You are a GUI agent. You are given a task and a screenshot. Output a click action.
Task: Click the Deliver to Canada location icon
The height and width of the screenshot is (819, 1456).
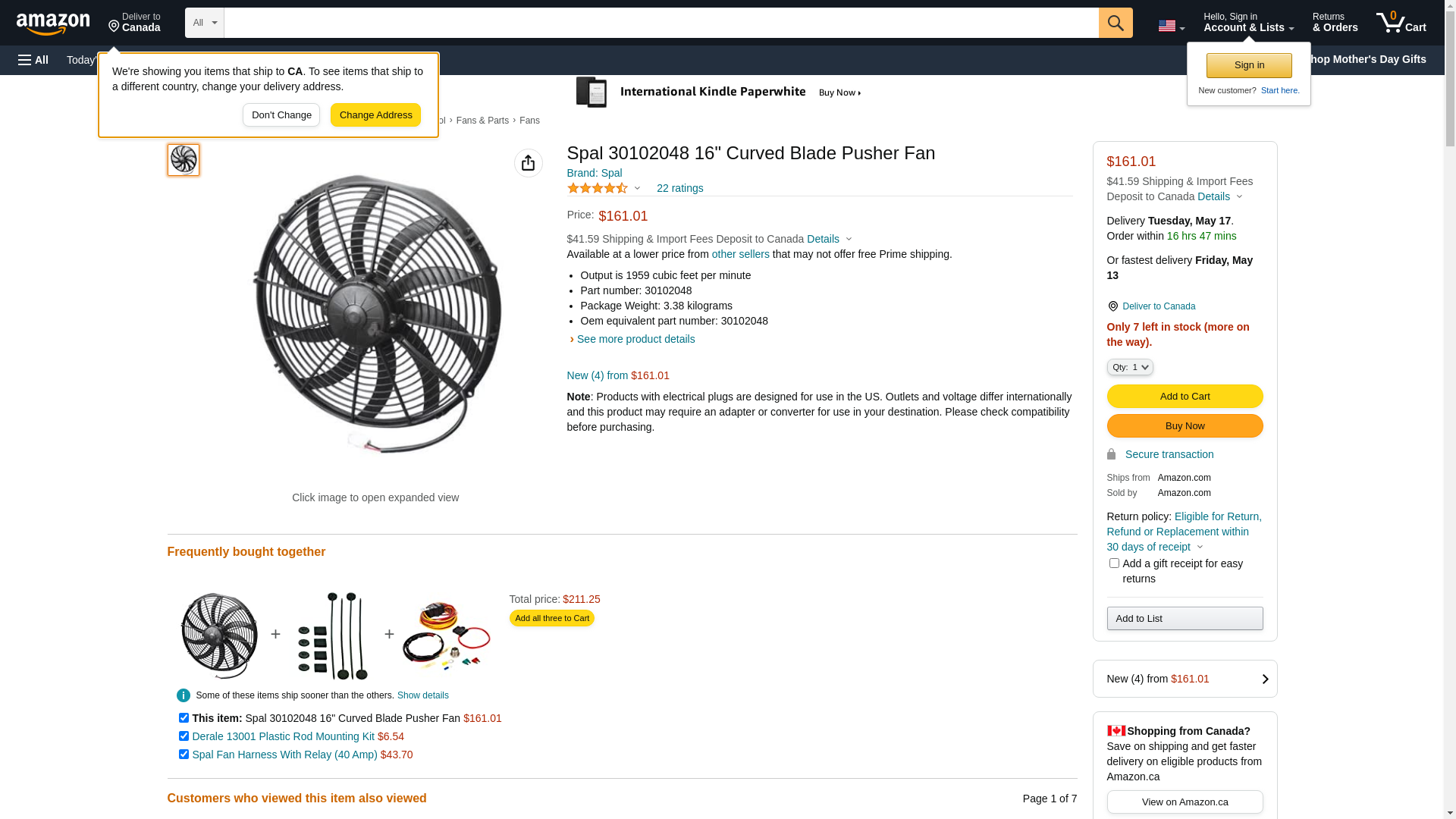1112,306
